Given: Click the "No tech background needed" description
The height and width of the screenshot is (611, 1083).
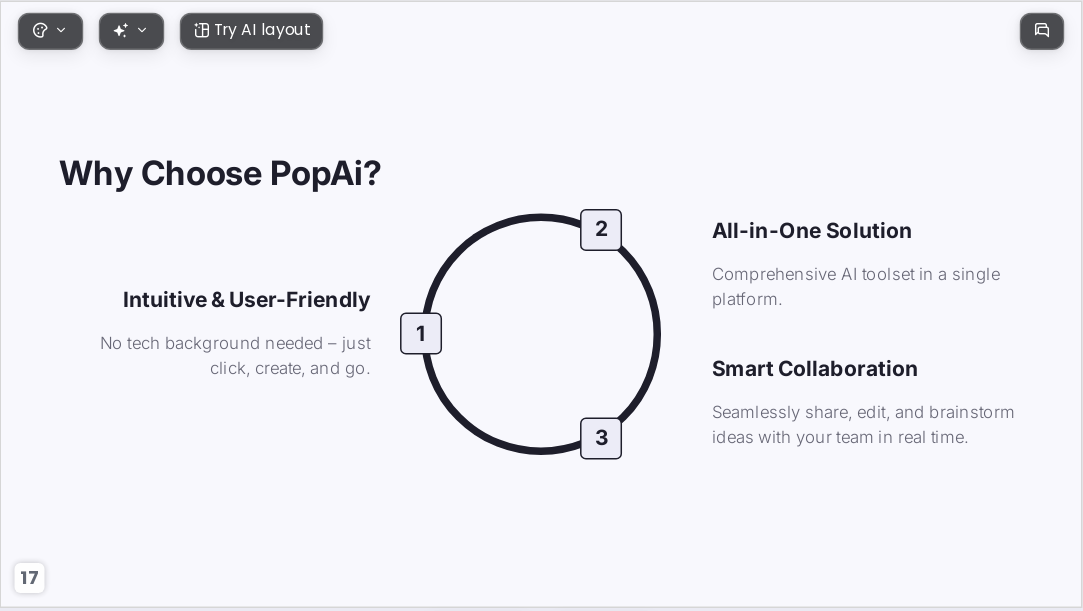Looking at the screenshot, I should coord(236,356).
